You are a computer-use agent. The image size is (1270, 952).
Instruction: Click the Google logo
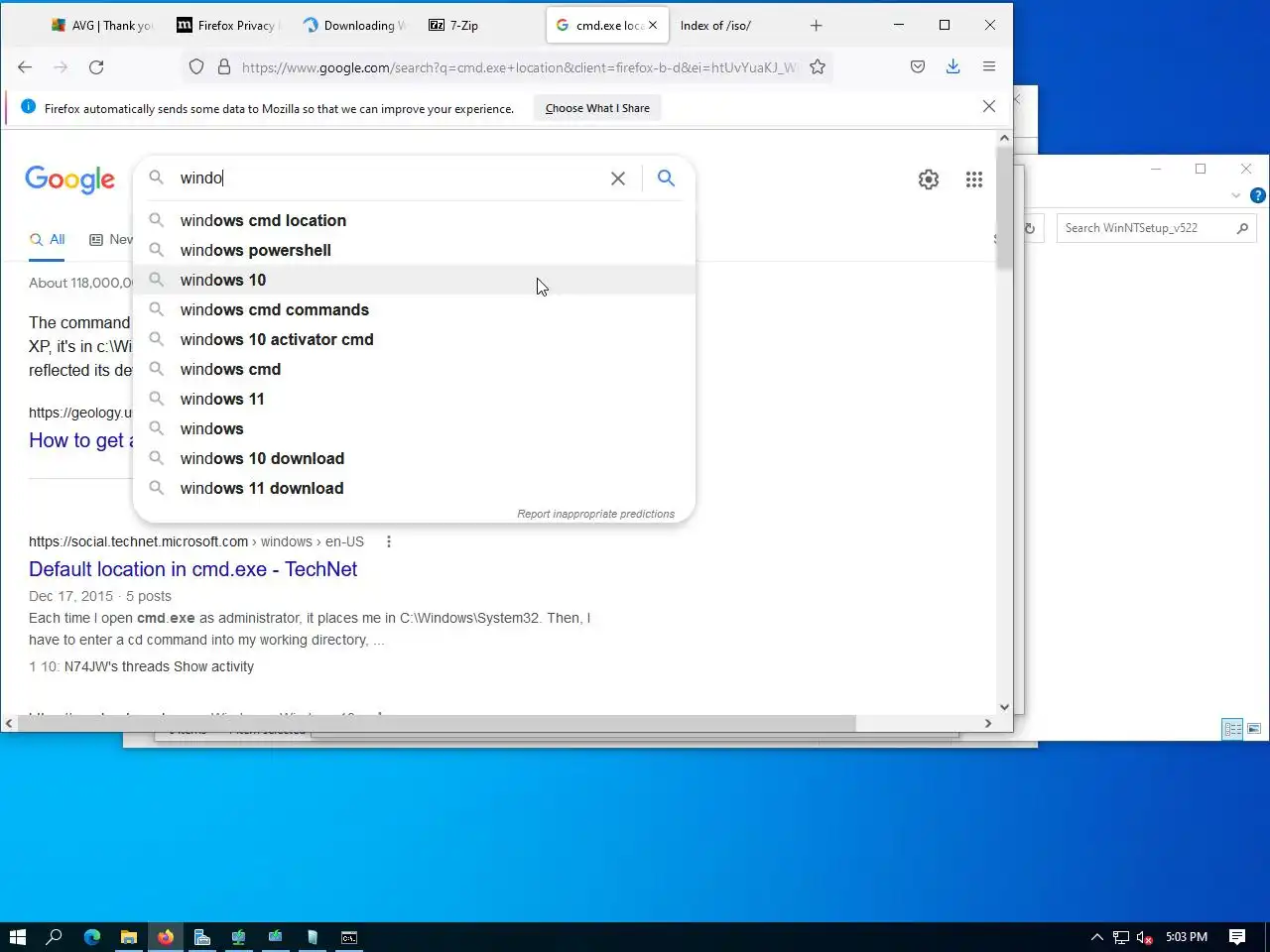pyautogui.click(x=70, y=179)
